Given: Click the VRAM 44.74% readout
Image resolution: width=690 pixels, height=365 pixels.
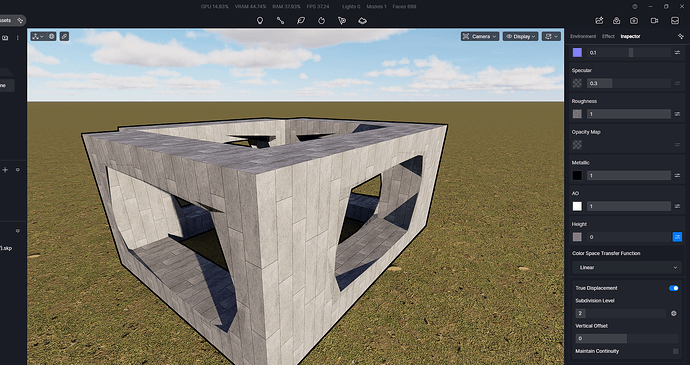Looking at the screenshot, I should tap(250, 7).
